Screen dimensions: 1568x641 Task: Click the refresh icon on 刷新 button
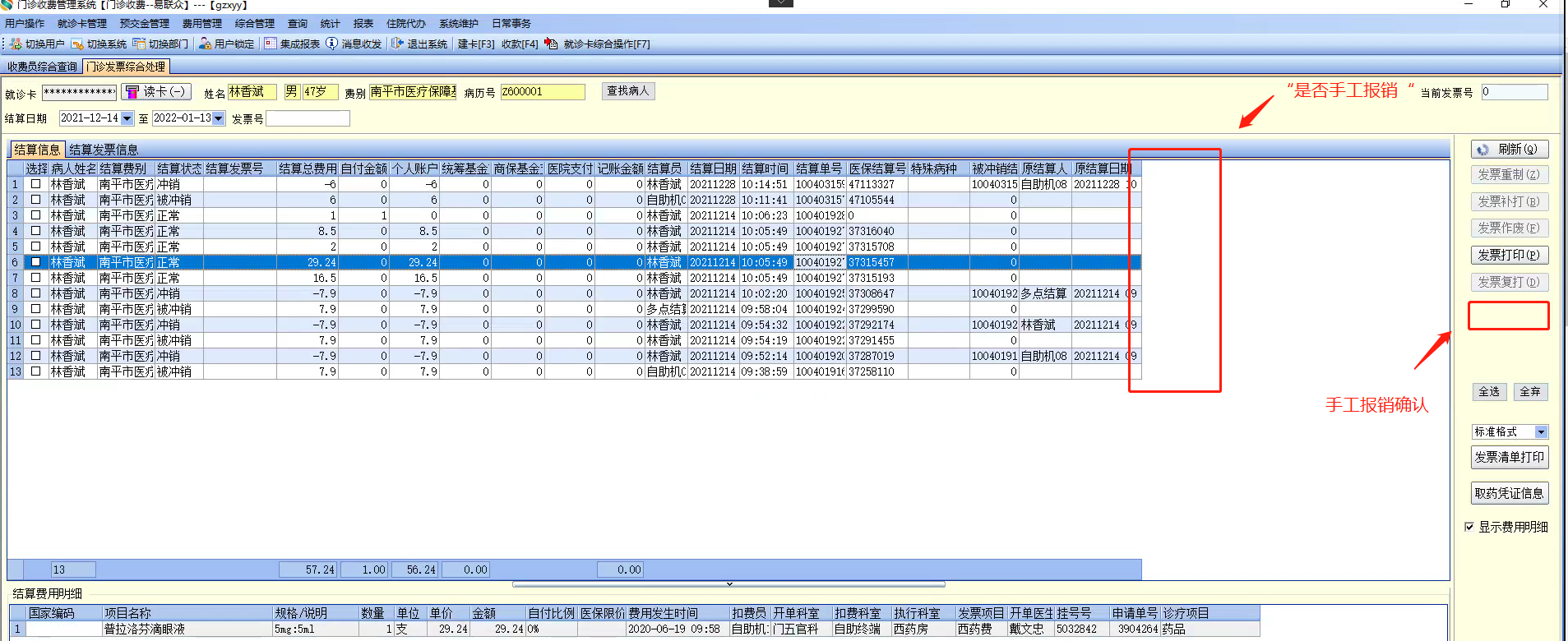pyautogui.click(x=1483, y=150)
